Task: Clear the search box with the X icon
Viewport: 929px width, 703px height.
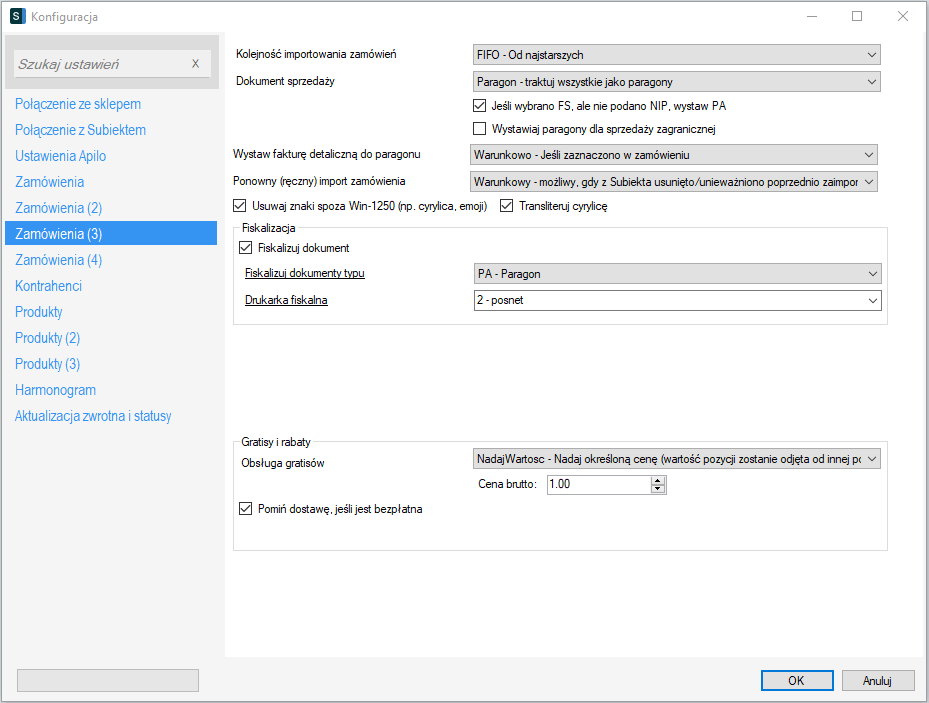Action: 195,64
